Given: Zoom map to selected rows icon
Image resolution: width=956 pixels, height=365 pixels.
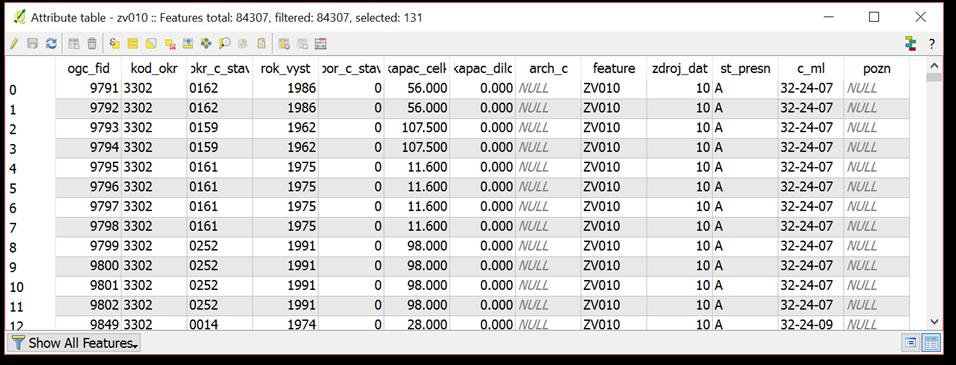Looking at the screenshot, I should tap(225, 43).
